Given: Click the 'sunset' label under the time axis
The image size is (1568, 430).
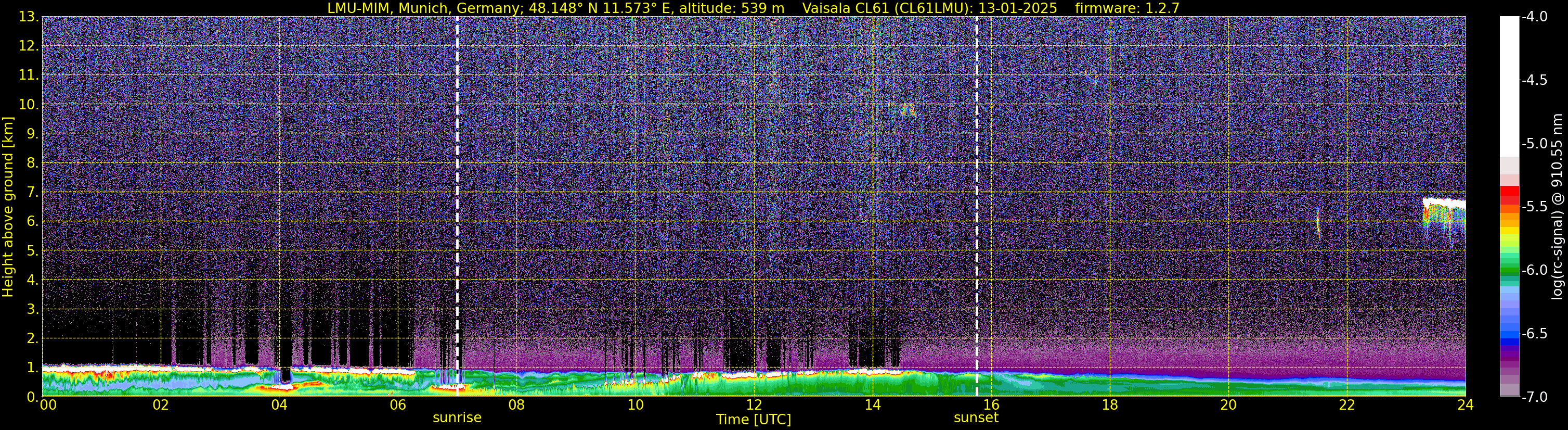Looking at the screenshot, I should (x=976, y=418).
